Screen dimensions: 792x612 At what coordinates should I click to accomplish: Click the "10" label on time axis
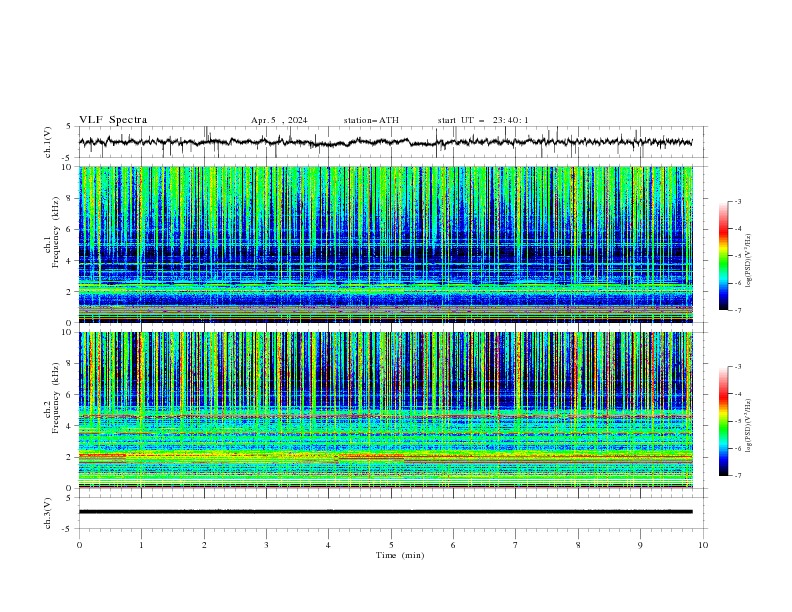pyautogui.click(x=703, y=545)
